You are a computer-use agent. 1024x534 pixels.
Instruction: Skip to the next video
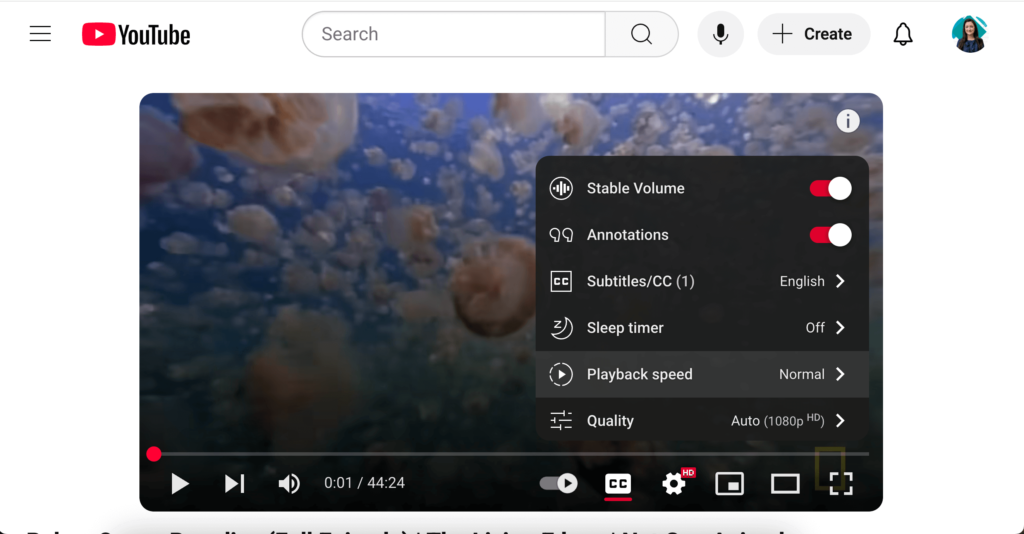pyautogui.click(x=234, y=484)
